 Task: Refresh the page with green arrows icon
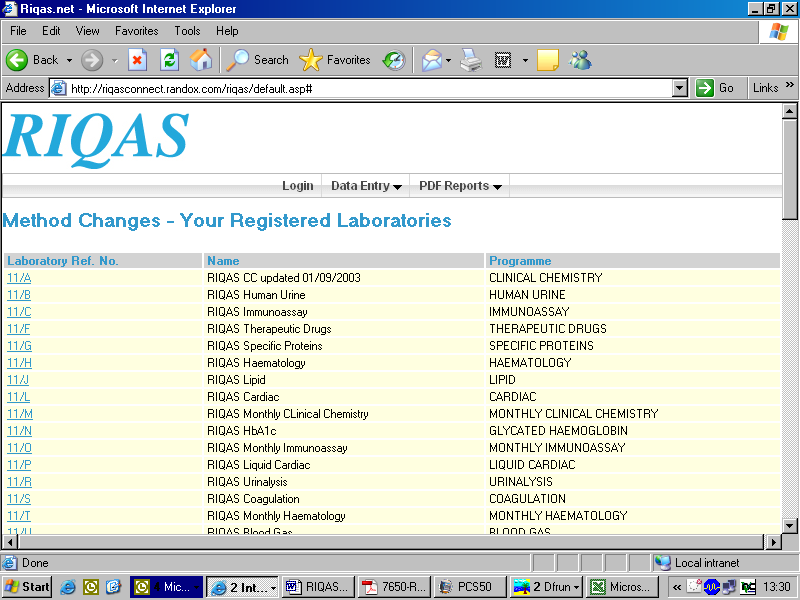(169, 60)
